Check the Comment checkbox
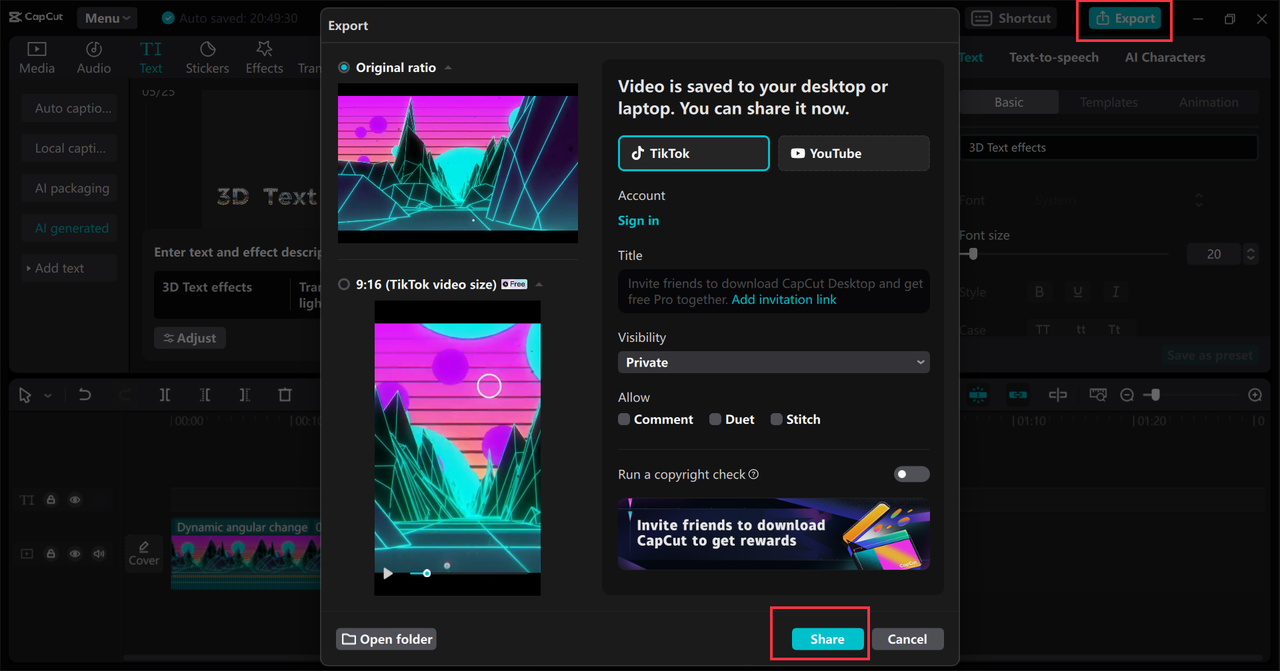The image size is (1280, 671). click(x=624, y=419)
